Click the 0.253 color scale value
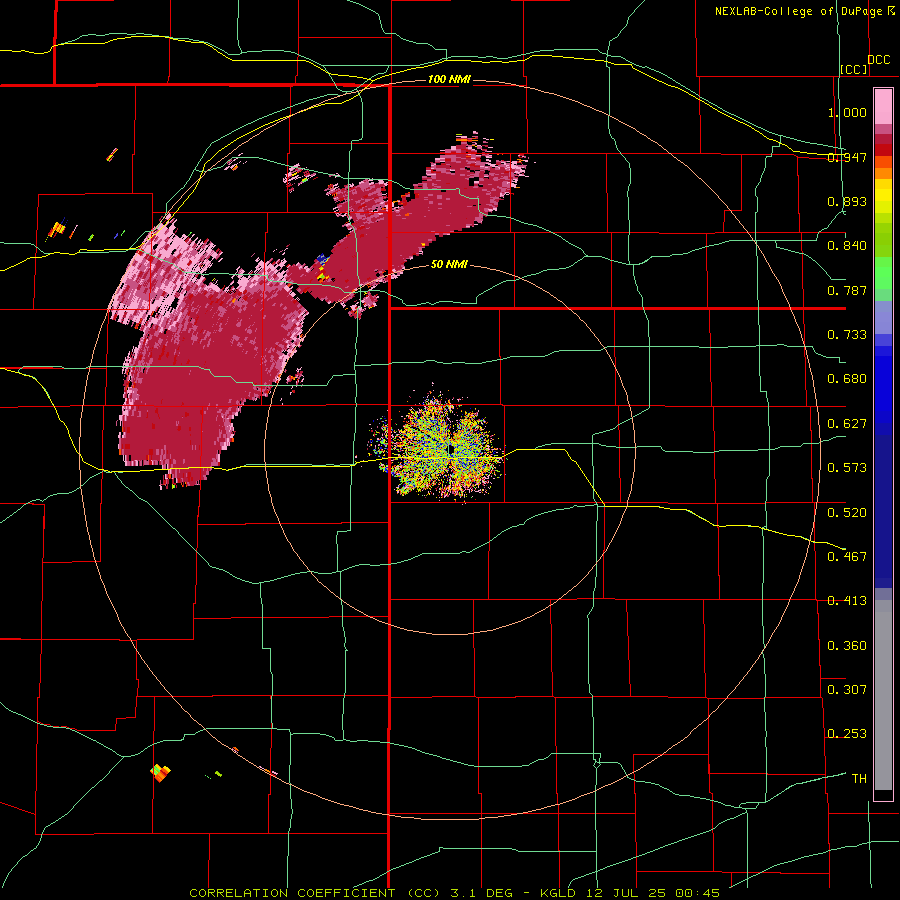Viewport: 900px width, 900px height. (847, 734)
